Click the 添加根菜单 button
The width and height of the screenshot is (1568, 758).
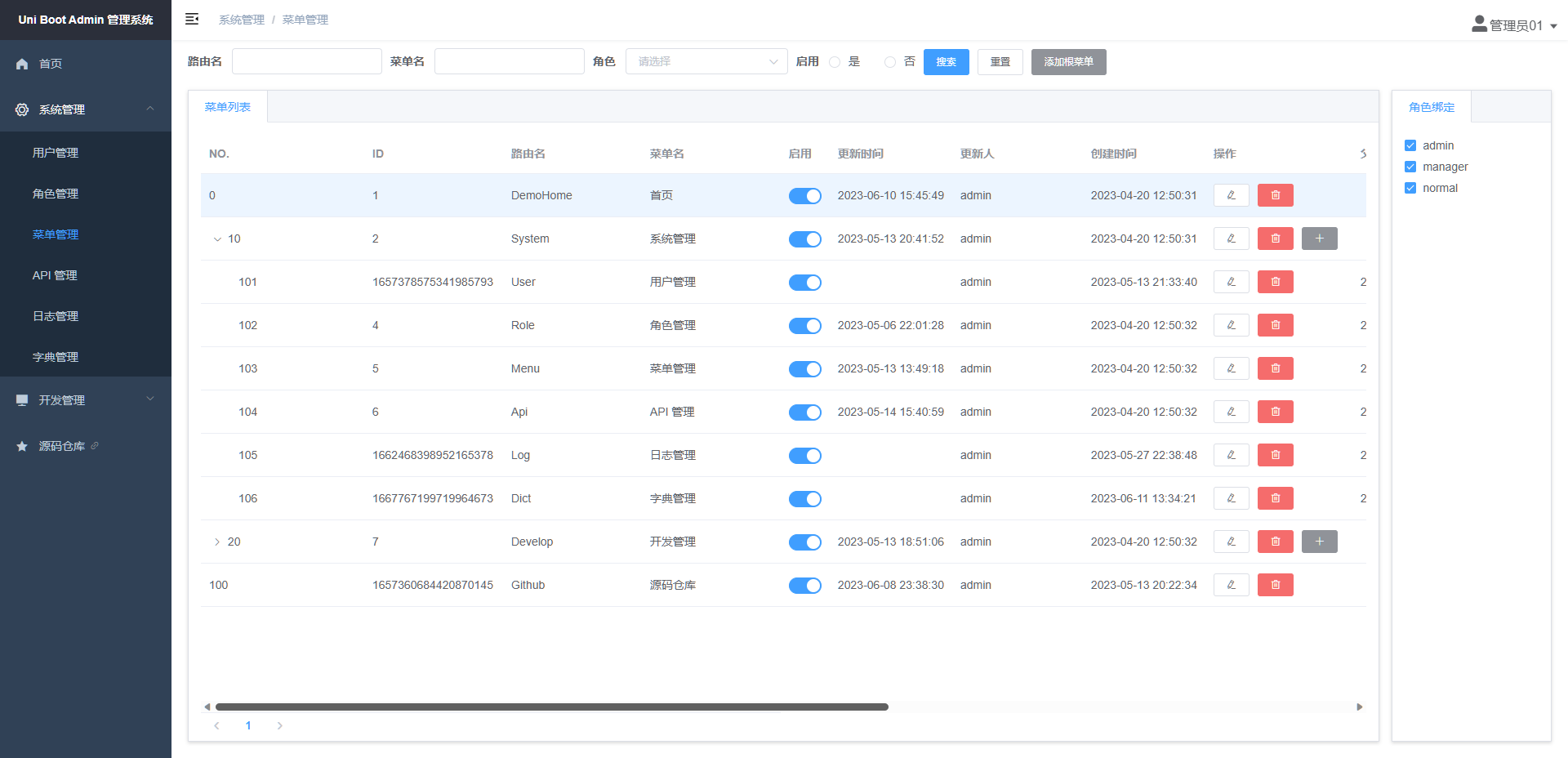pos(1068,62)
